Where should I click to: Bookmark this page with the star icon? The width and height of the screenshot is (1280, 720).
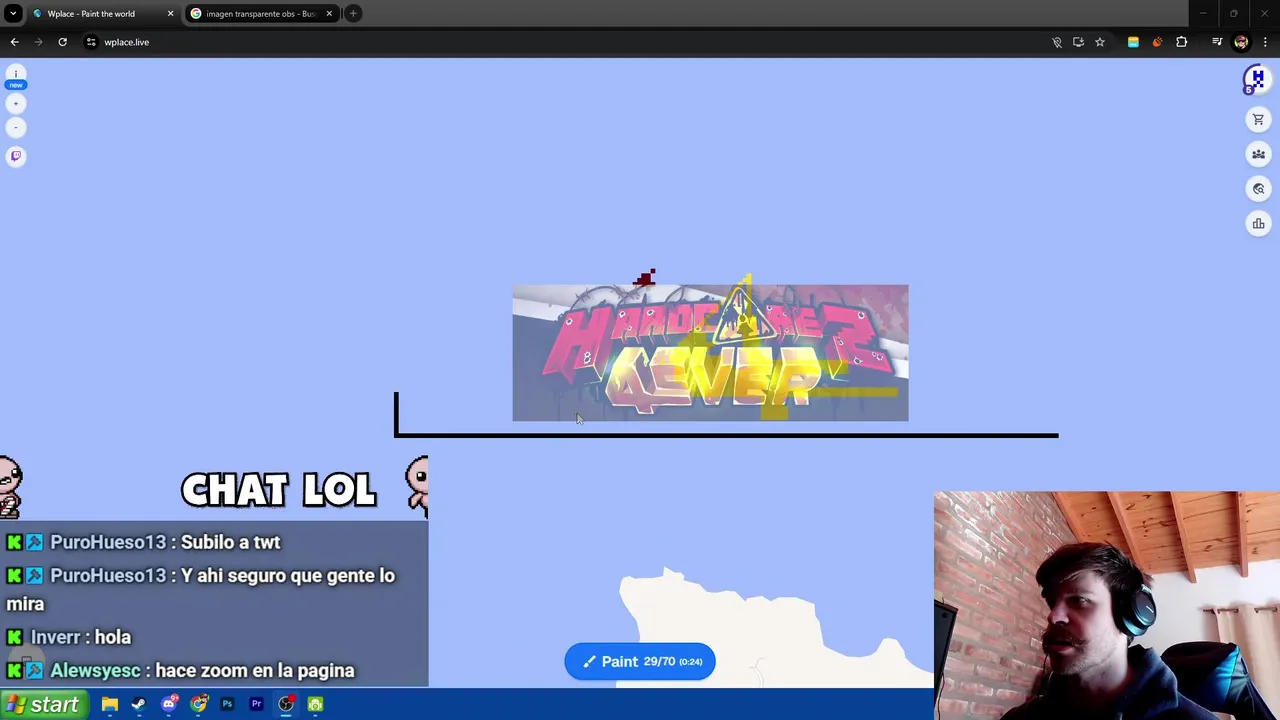(1100, 42)
